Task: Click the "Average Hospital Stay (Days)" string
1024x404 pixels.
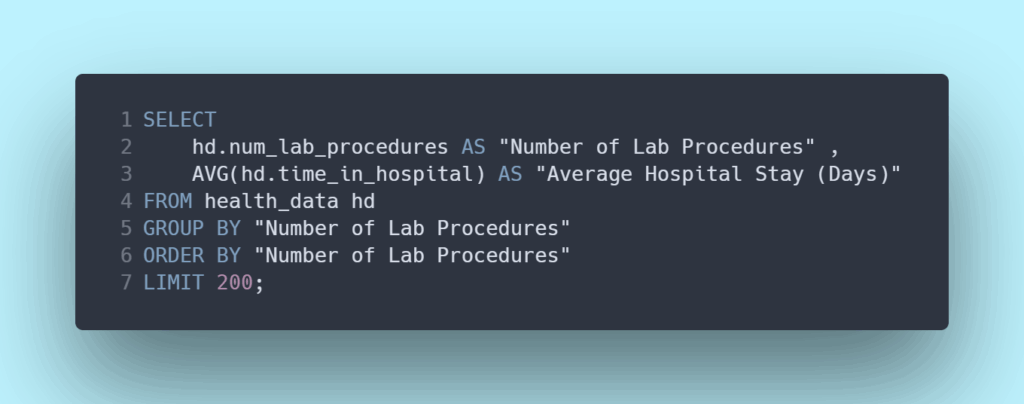Action: [718, 174]
